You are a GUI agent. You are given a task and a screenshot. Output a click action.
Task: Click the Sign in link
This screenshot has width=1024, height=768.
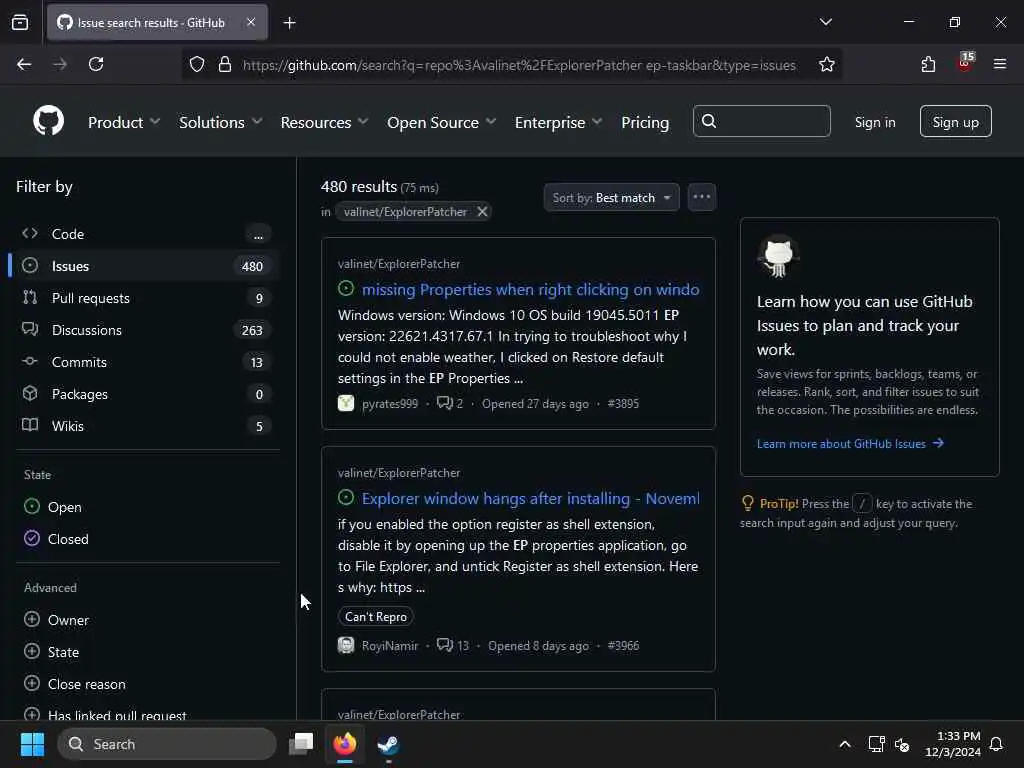pos(875,122)
